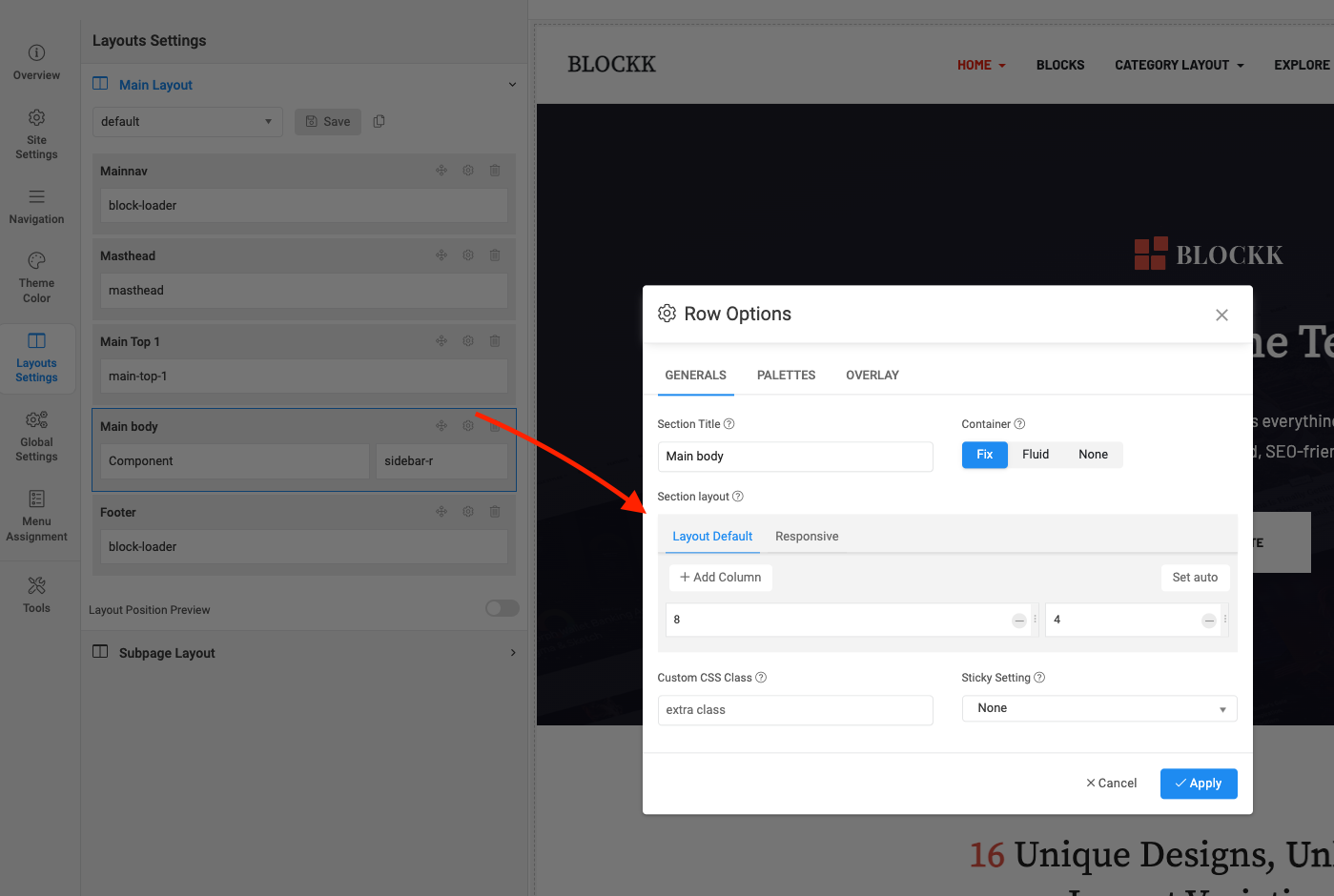Open the Overview panel in the sidebar
The width and height of the screenshot is (1334, 896).
click(36, 61)
